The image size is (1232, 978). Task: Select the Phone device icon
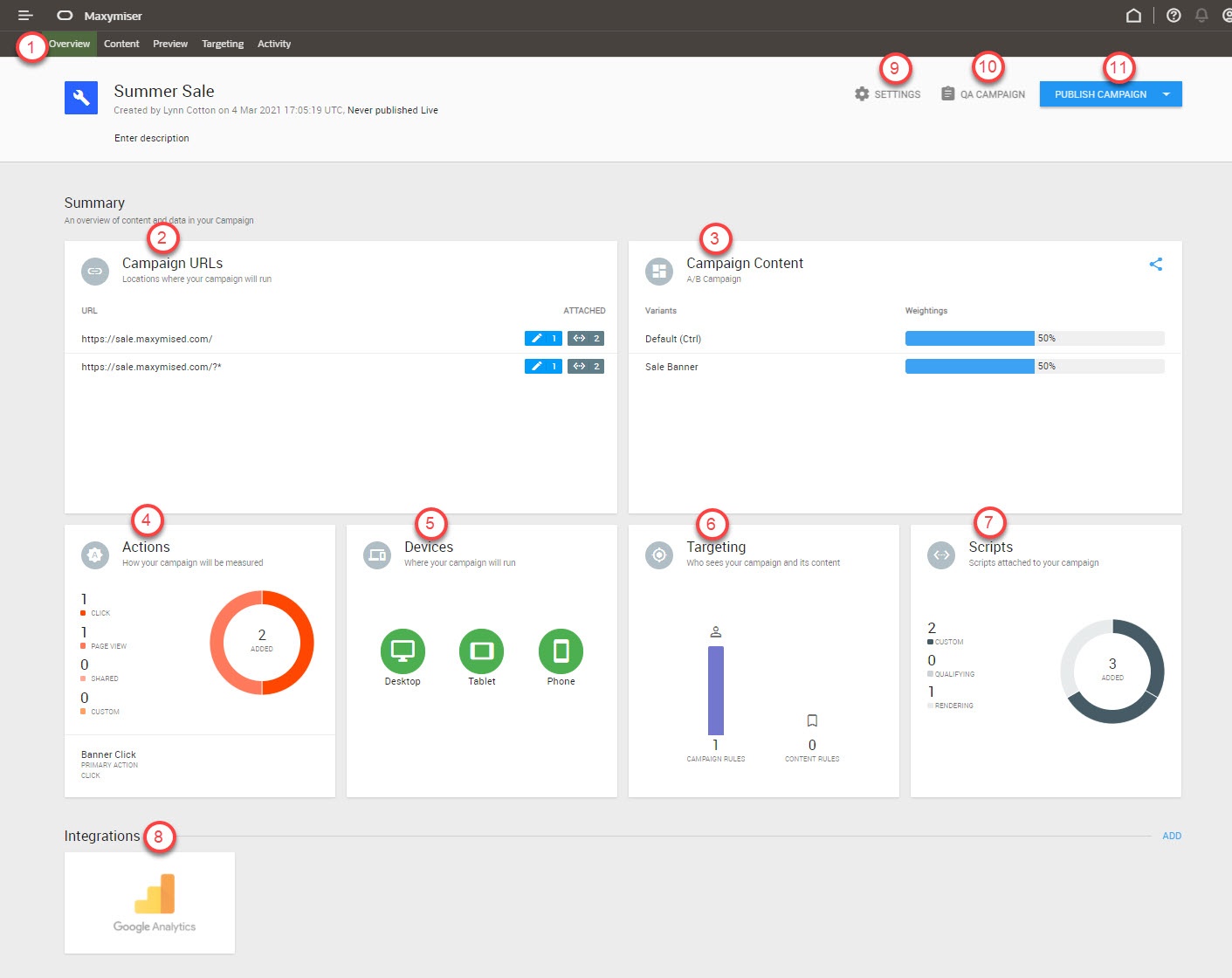pos(561,651)
